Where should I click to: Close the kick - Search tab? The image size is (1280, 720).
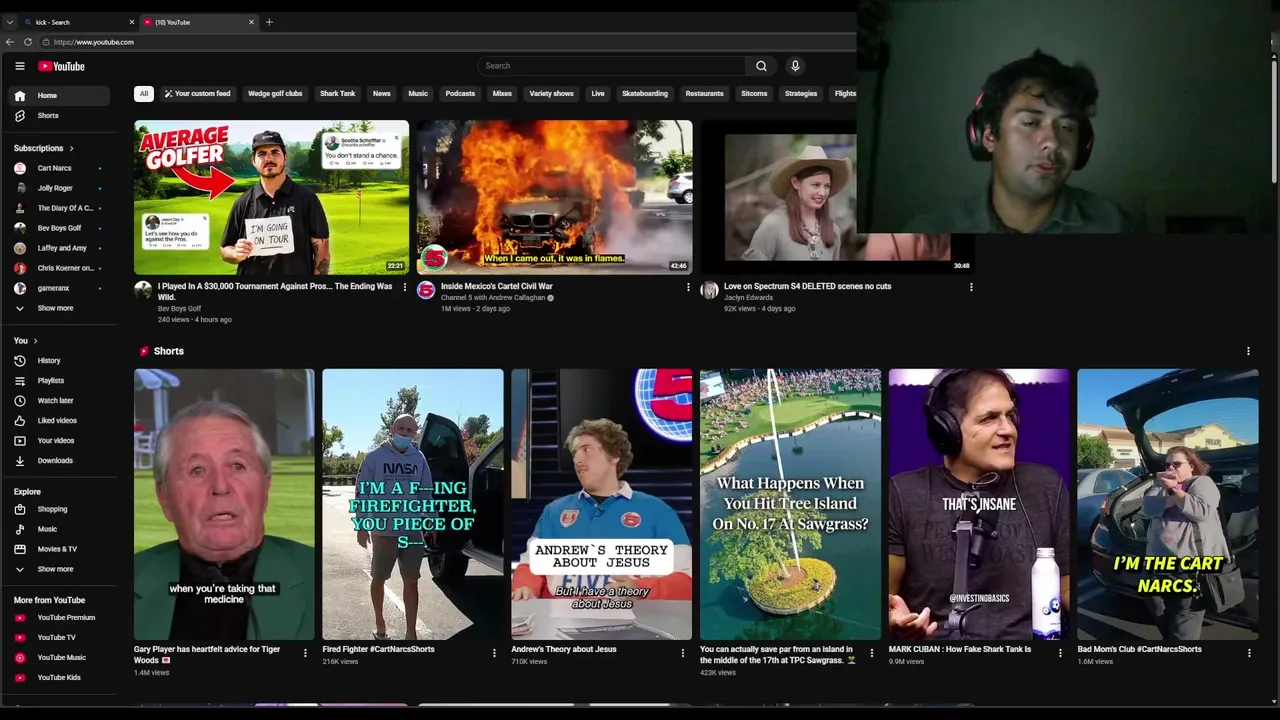coord(131,22)
